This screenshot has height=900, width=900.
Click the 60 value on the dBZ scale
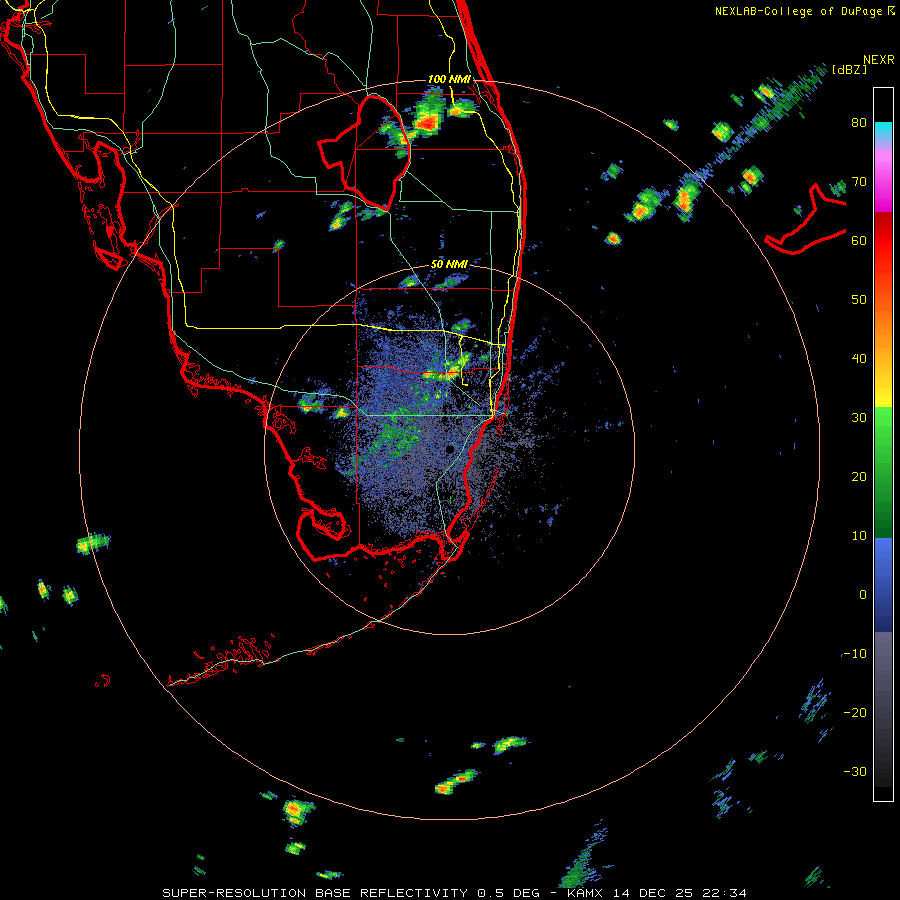pyautogui.click(x=859, y=240)
